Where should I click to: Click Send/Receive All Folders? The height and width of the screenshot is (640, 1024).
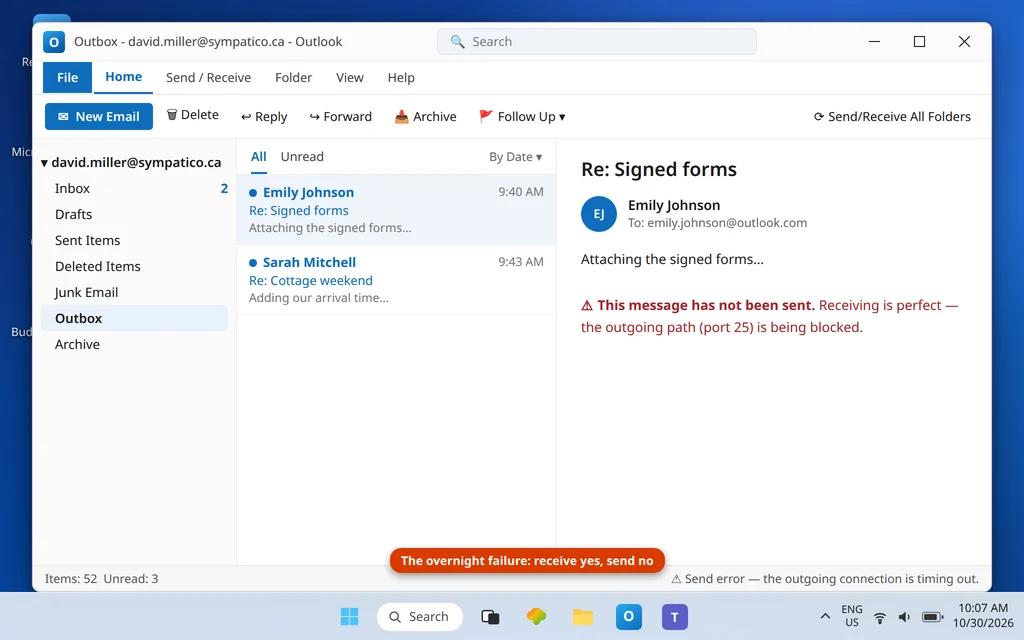pyautogui.click(x=892, y=116)
